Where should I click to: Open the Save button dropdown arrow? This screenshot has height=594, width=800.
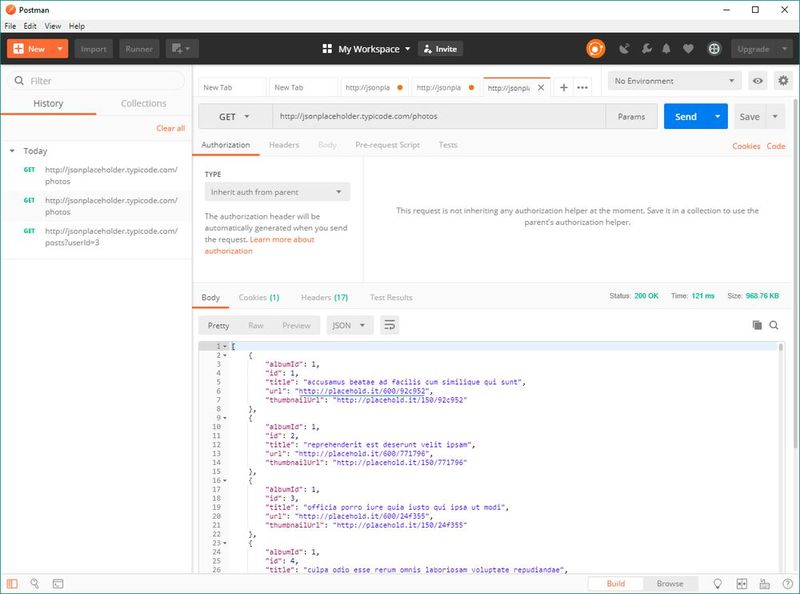775,116
